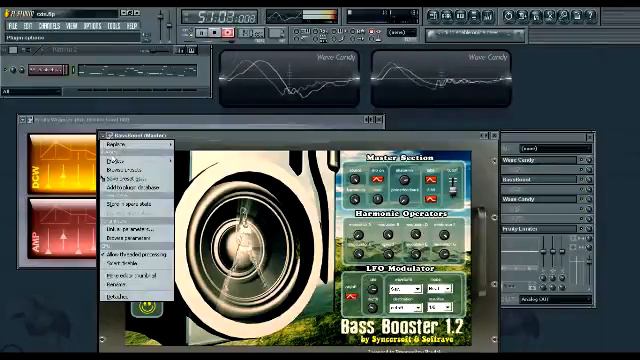
Task: Open the FILE menu
Action: coord(13,26)
